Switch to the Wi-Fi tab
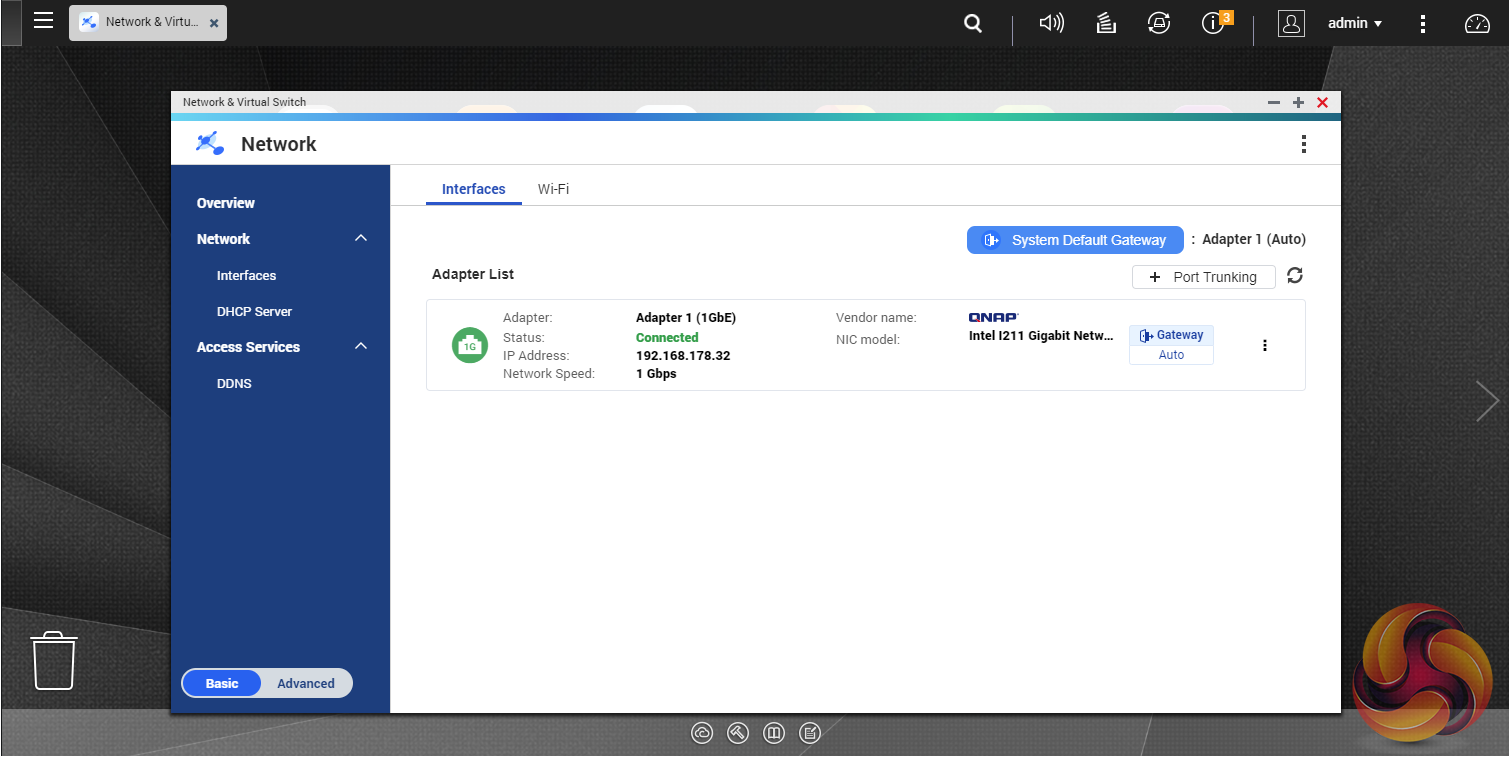This screenshot has width=1510, height=758. coord(553,189)
